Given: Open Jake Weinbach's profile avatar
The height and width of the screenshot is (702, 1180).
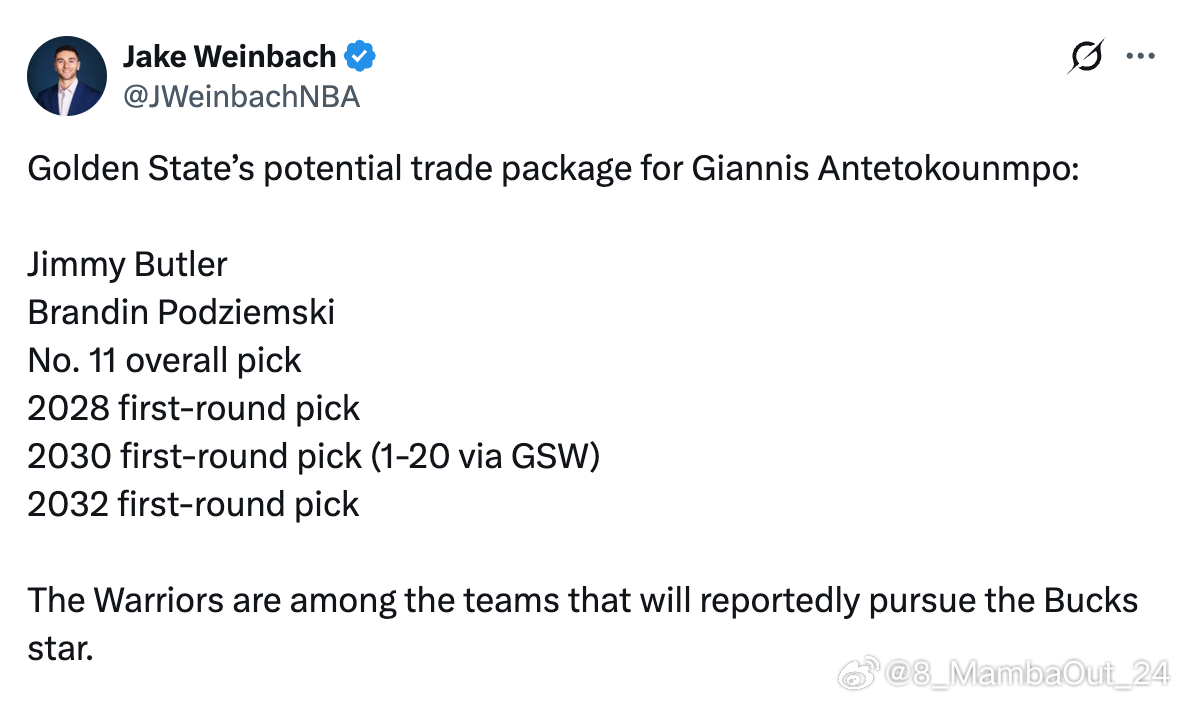Looking at the screenshot, I should pyautogui.click(x=67, y=76).
